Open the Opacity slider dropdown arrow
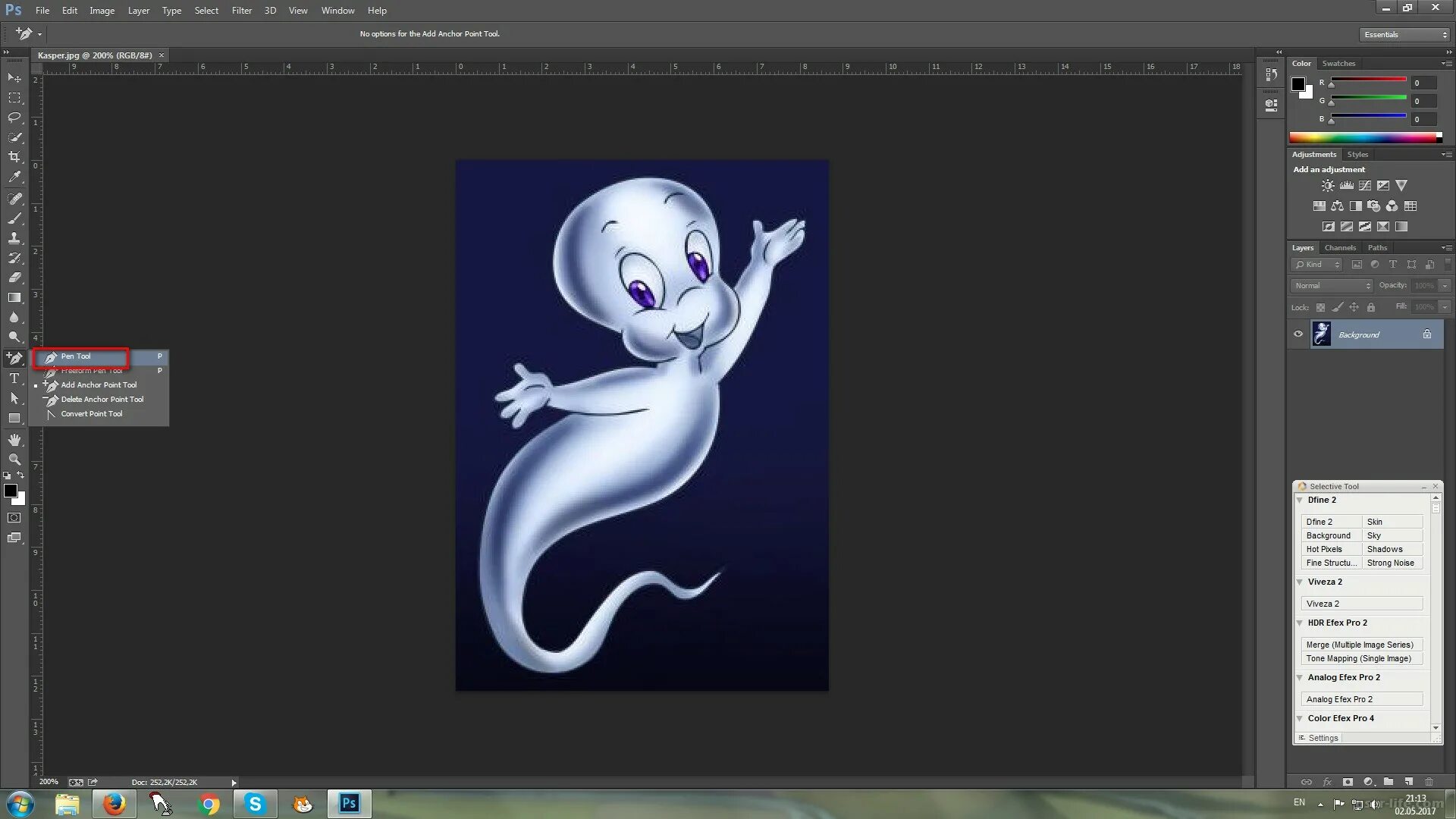The height and width of the screenshot is (819, 1456). pyautogui.click(x=1445, y=286)
